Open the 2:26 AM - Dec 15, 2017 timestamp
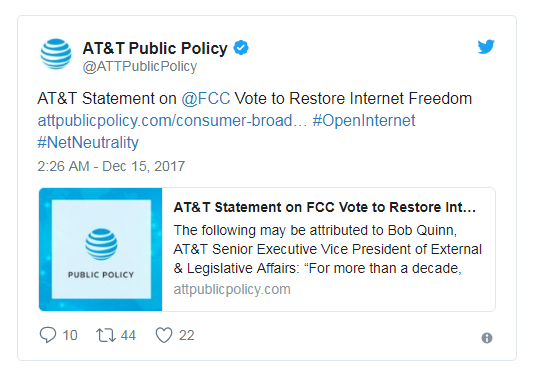Viewport: 533px width, 377px height. [111, 166]
